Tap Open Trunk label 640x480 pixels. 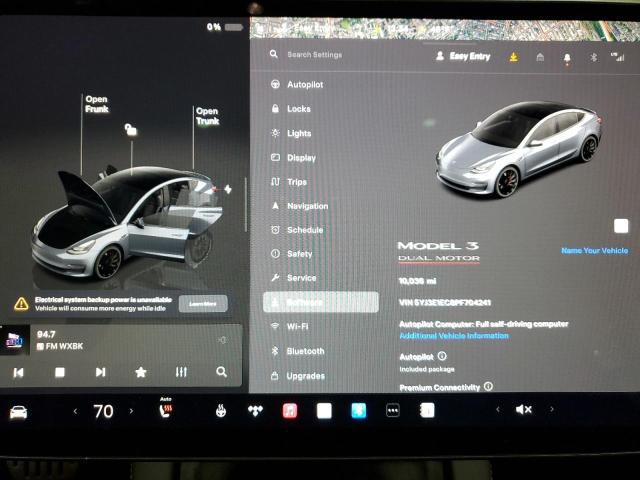[207, 116]
